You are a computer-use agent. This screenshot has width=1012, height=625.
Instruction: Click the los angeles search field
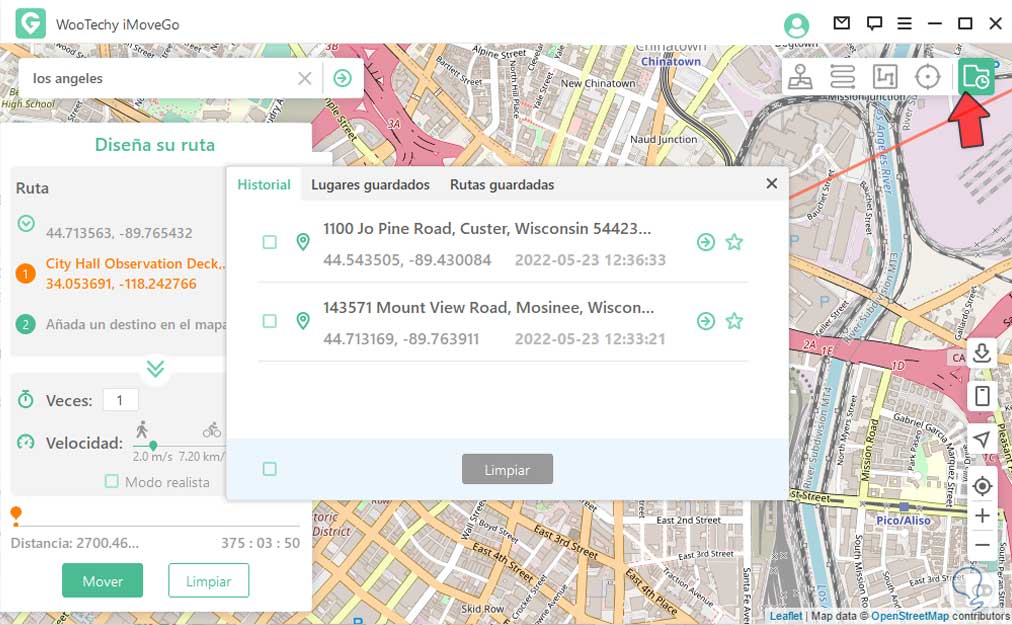(161, 79)
